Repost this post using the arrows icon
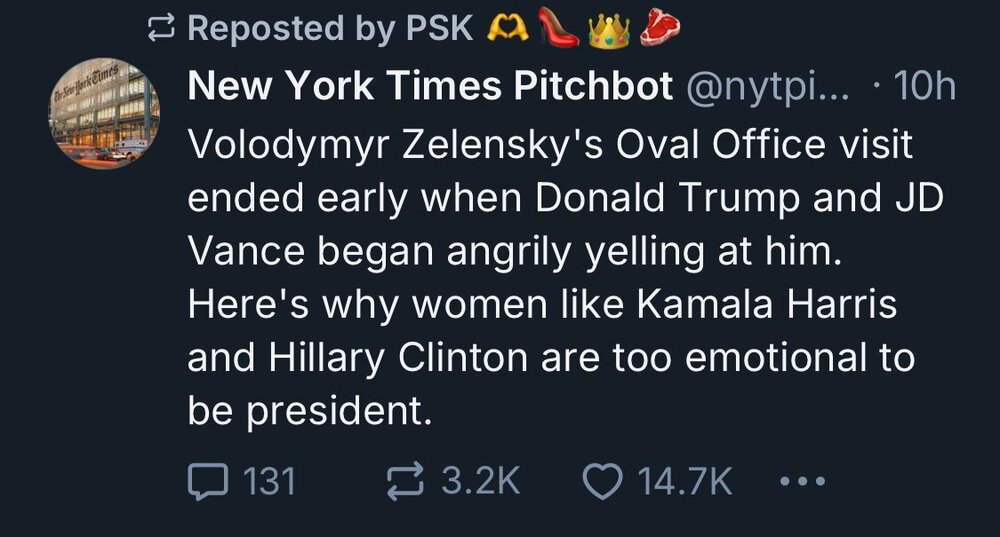 (x=404, y=483)
